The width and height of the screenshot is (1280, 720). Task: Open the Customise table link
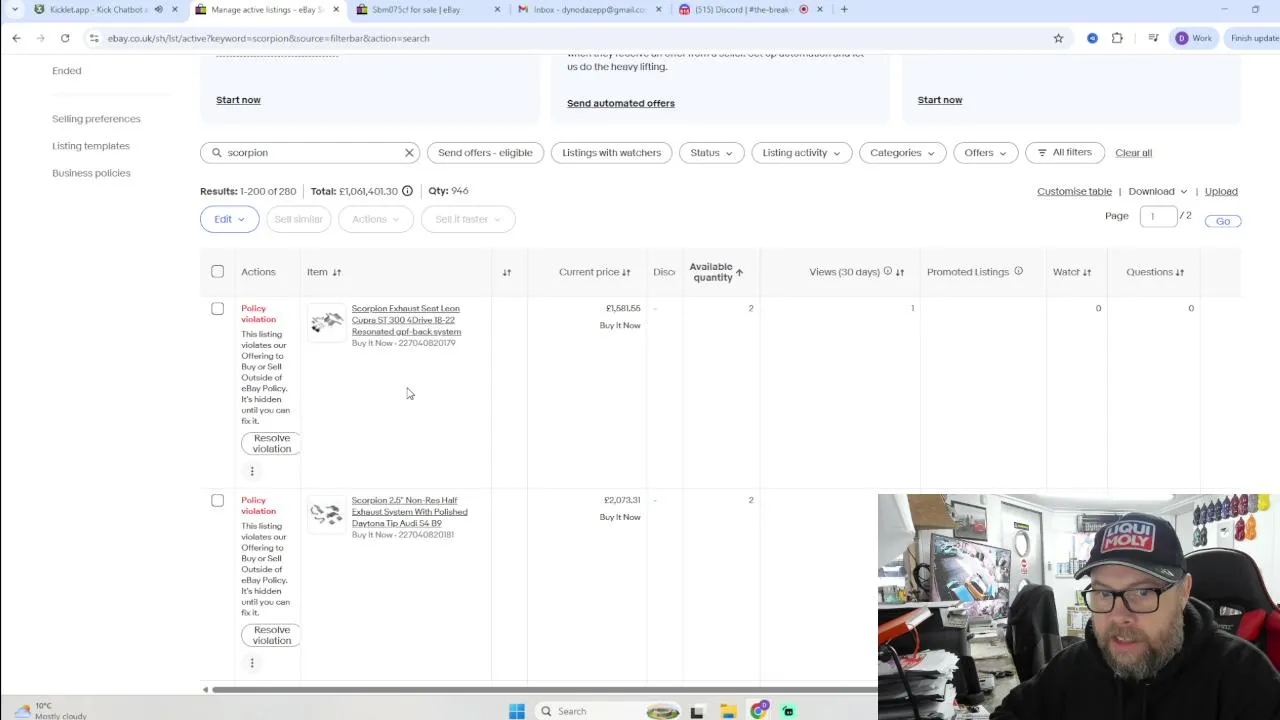pyautogui.click(x=1074, y=191)
